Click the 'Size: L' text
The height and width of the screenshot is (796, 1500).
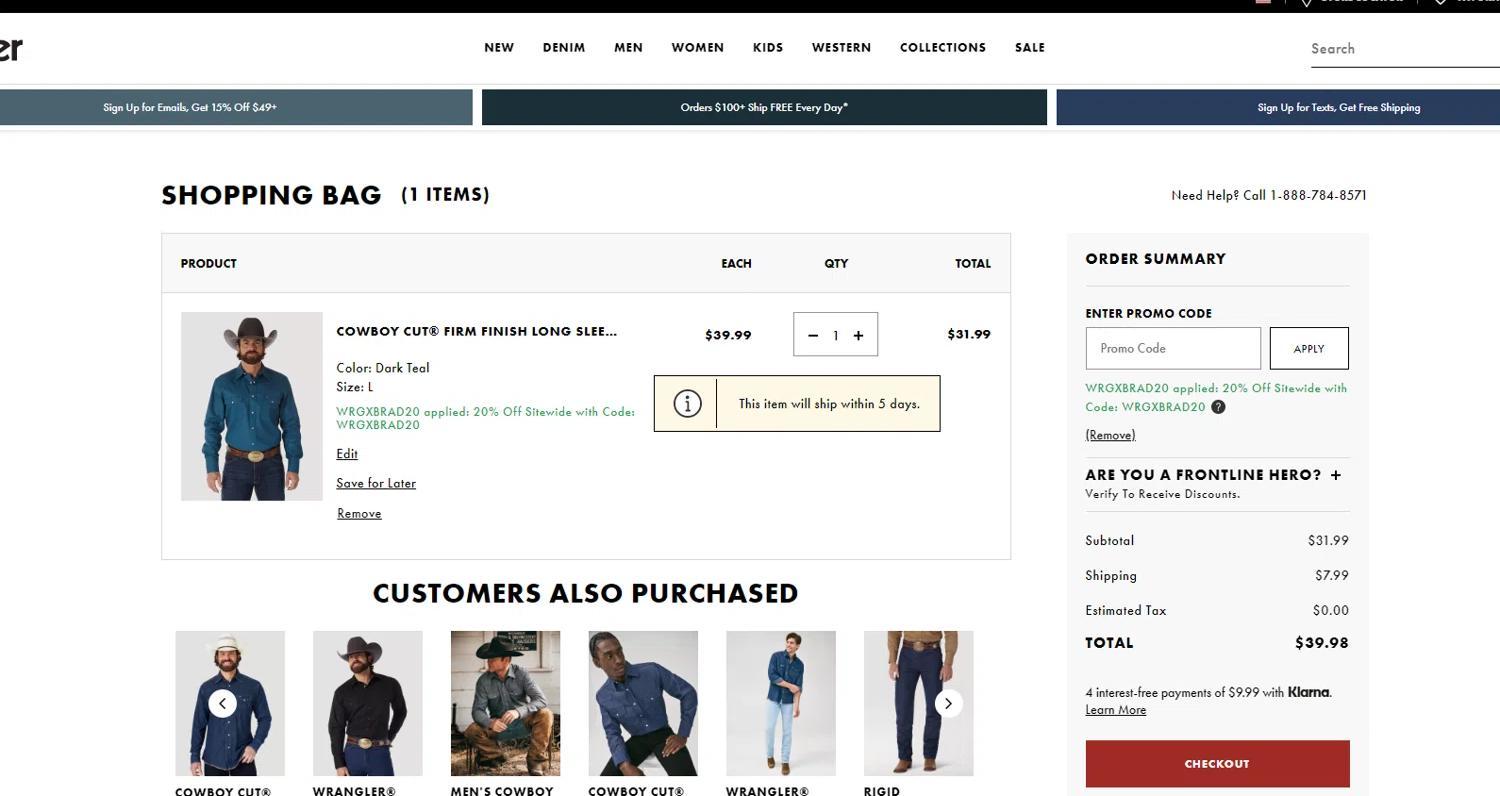[355, 386]
